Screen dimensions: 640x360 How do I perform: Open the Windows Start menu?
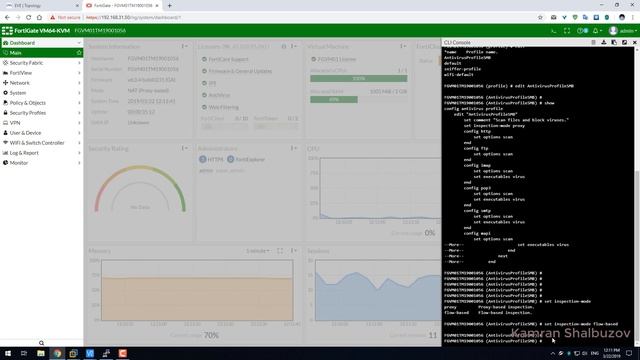point(8,353)
